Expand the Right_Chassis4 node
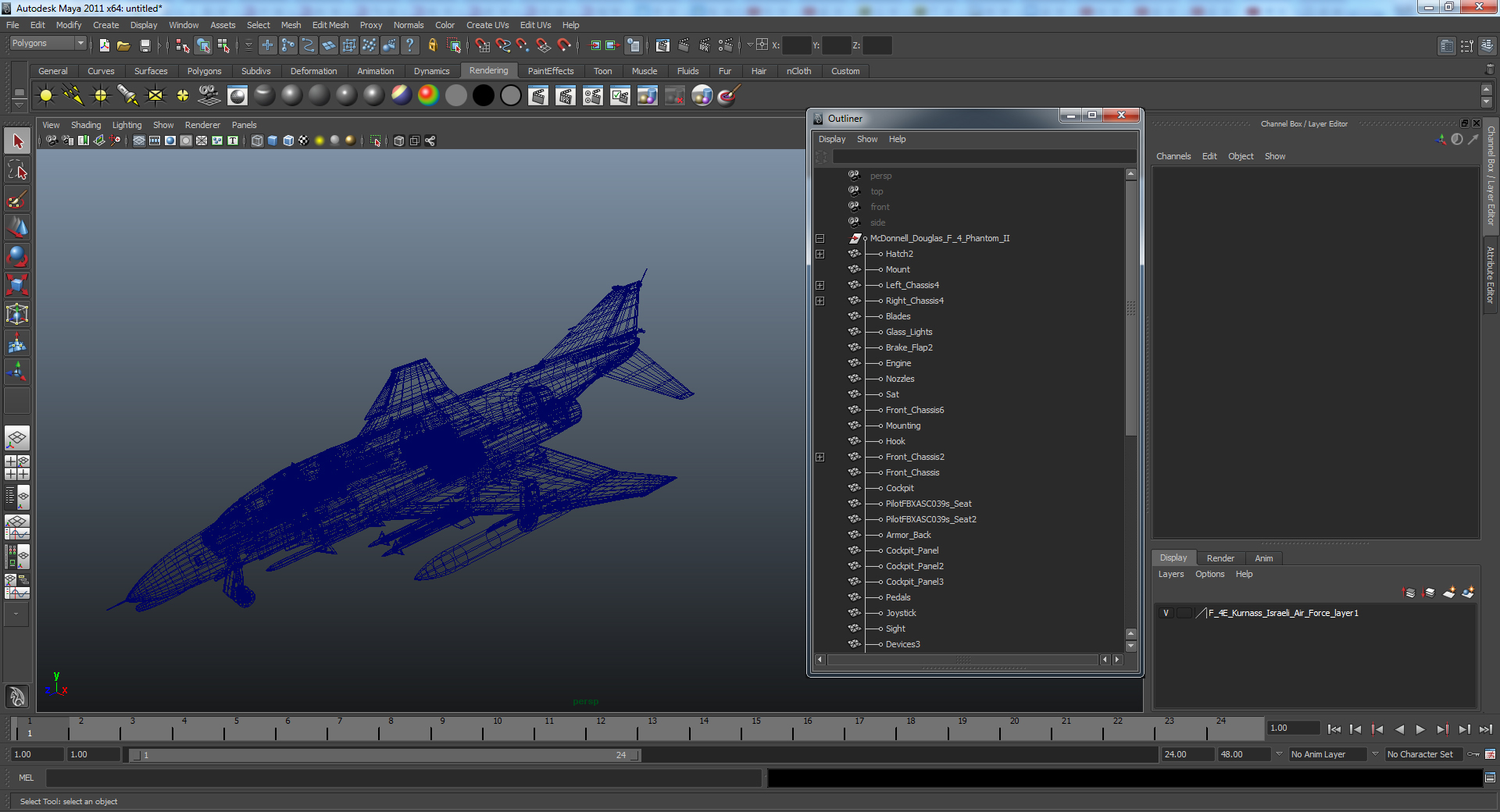1500x812 pixels. pos(820,301)
